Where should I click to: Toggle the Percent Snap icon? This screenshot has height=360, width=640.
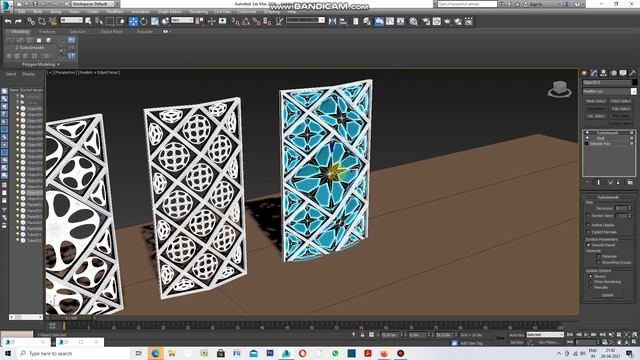click(x=256, y=21)
